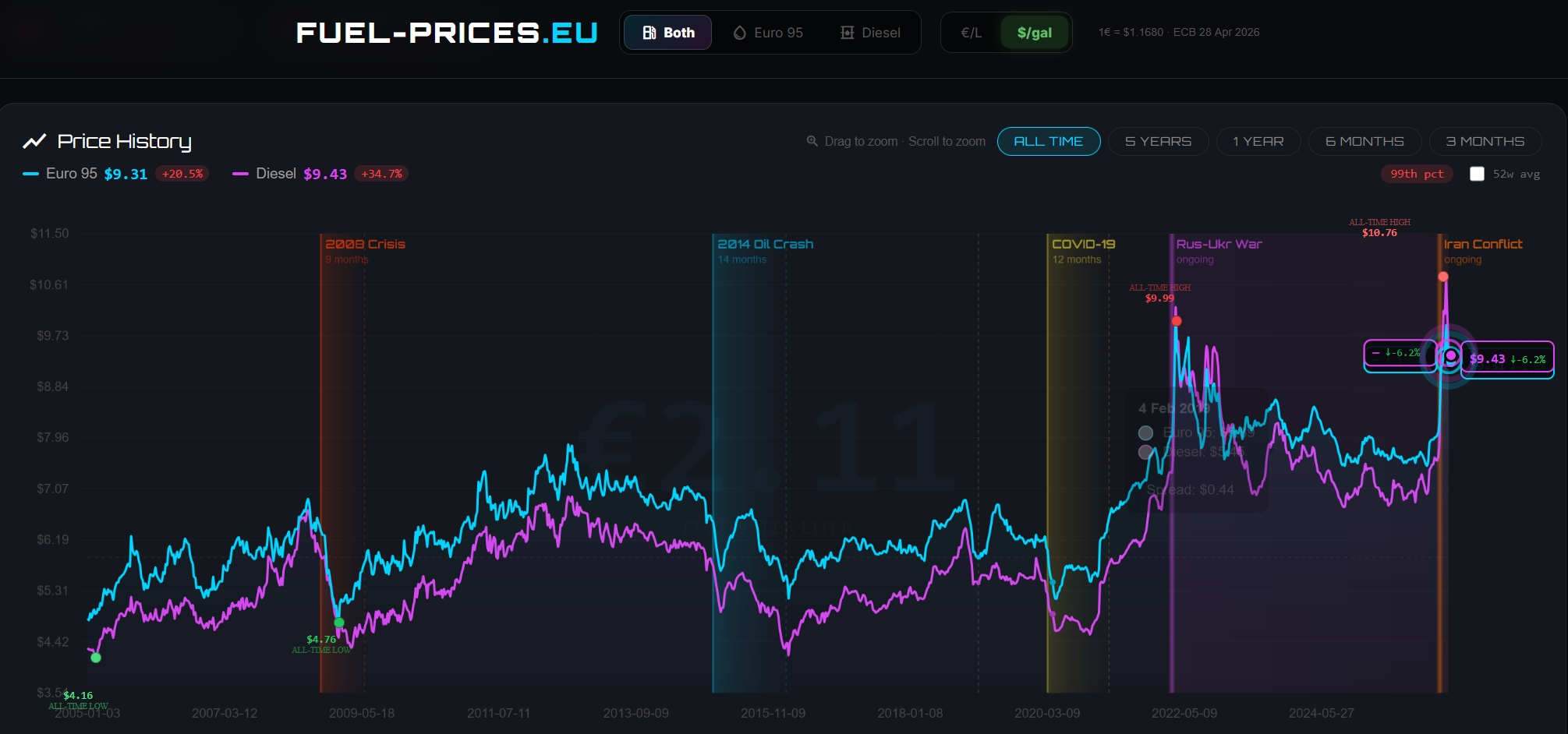The height and width of the screenshot is (734, 1568).
Task: Click the 2022-05-09 x-axis date label
Action: point(1184,713)
